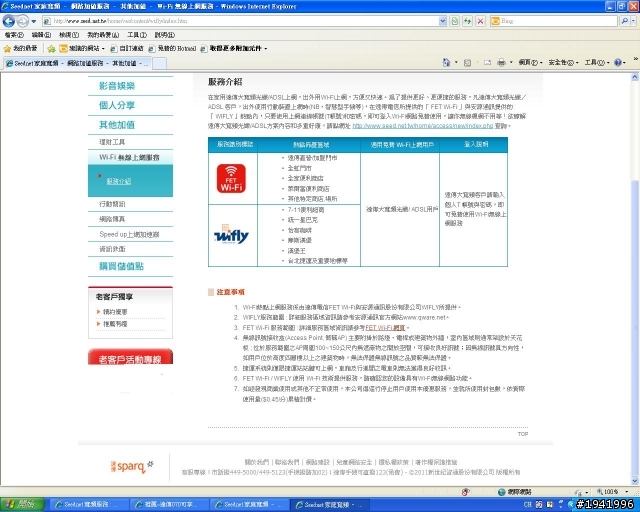The width and height of the screenshot is (640, 512).
Task: Open Favorites center star button
Action: point(20,49)
